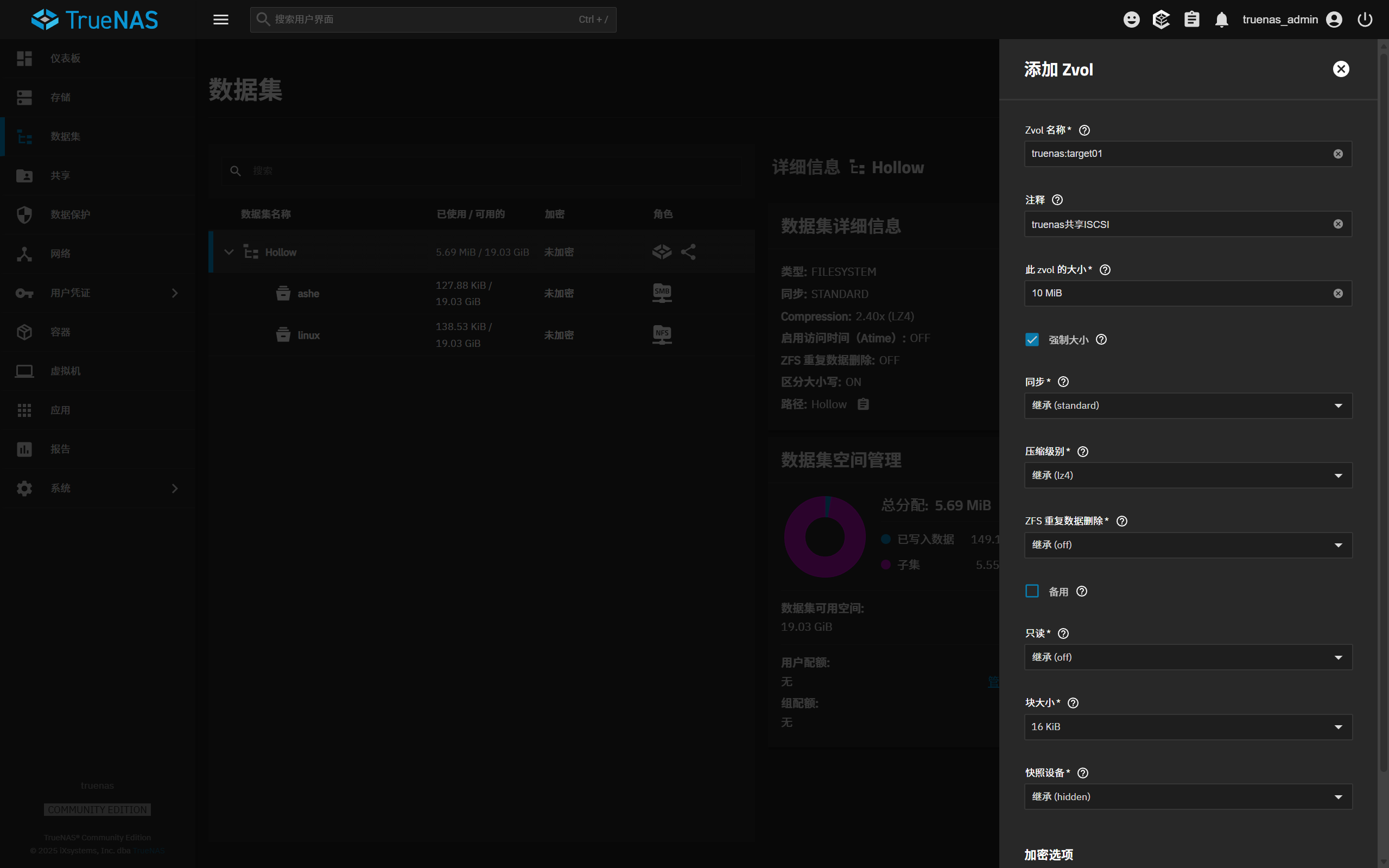Close the 添加 Zvol panel
Screen dimensions: 1389x868
tap(1340, 69)
